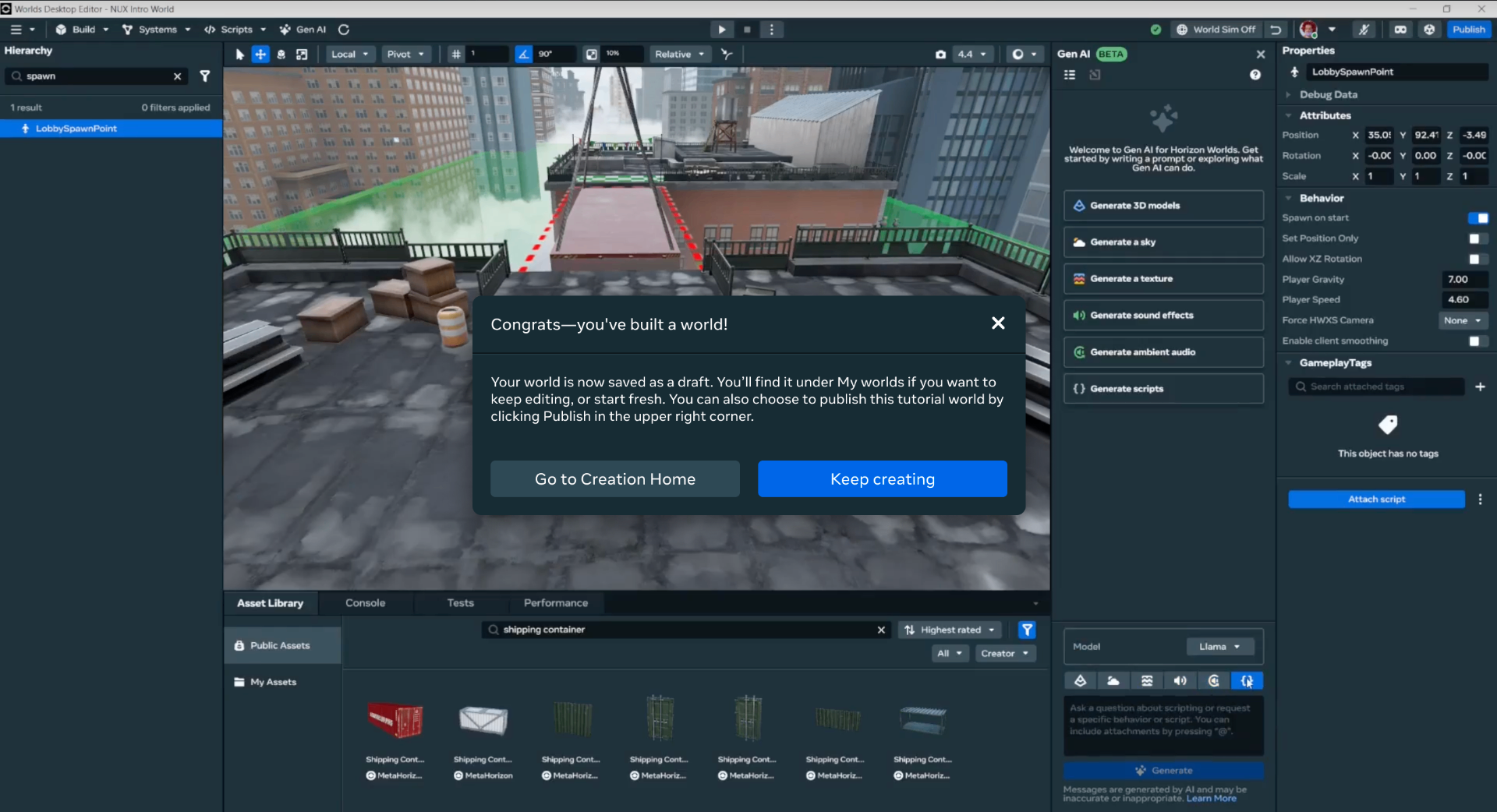Start world preview with Play button
The height and width of the screenshot is (812, 1497).
coord(722,30)
